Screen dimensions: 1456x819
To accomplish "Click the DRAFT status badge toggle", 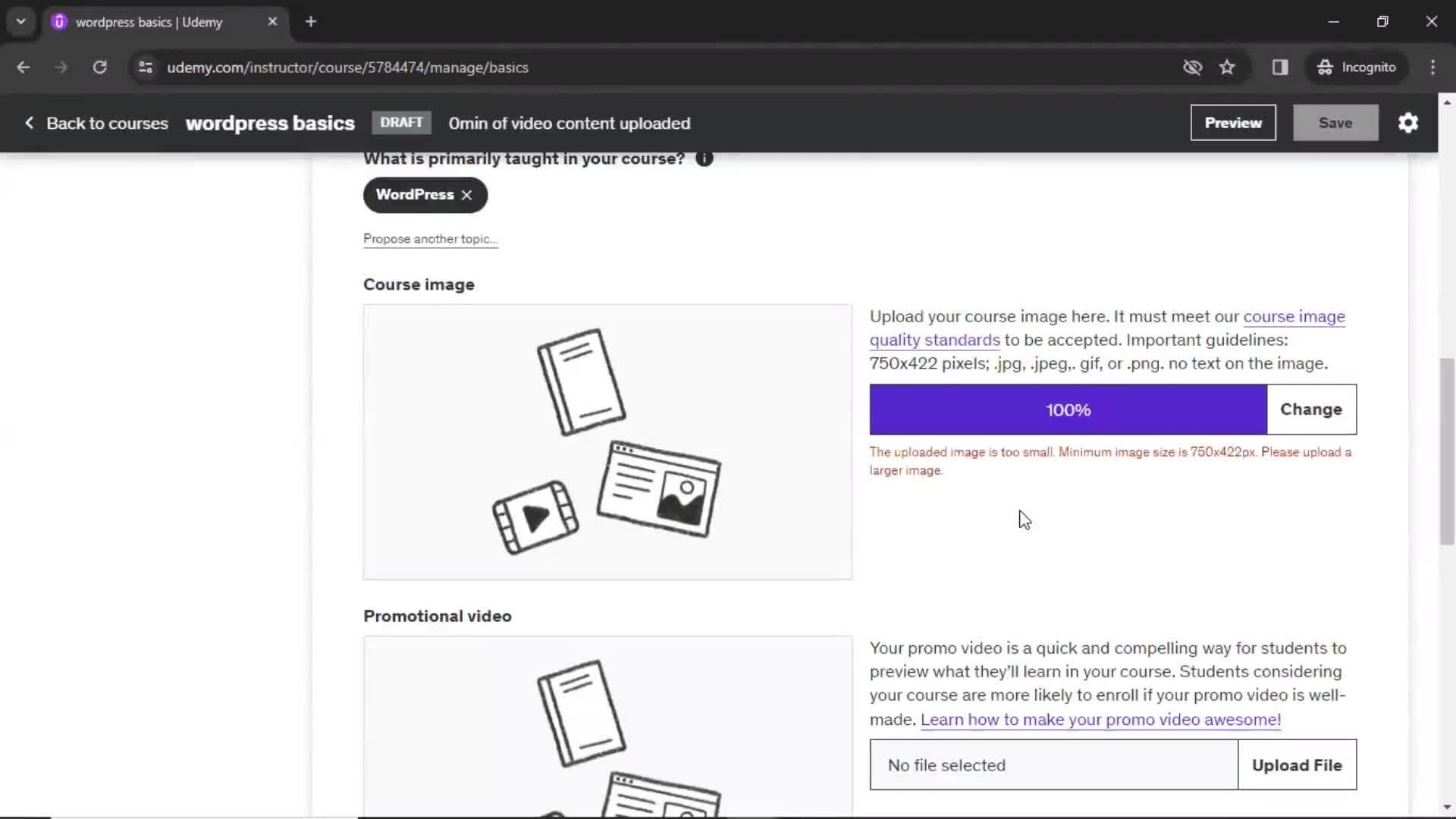I will [x=401, y=122].
